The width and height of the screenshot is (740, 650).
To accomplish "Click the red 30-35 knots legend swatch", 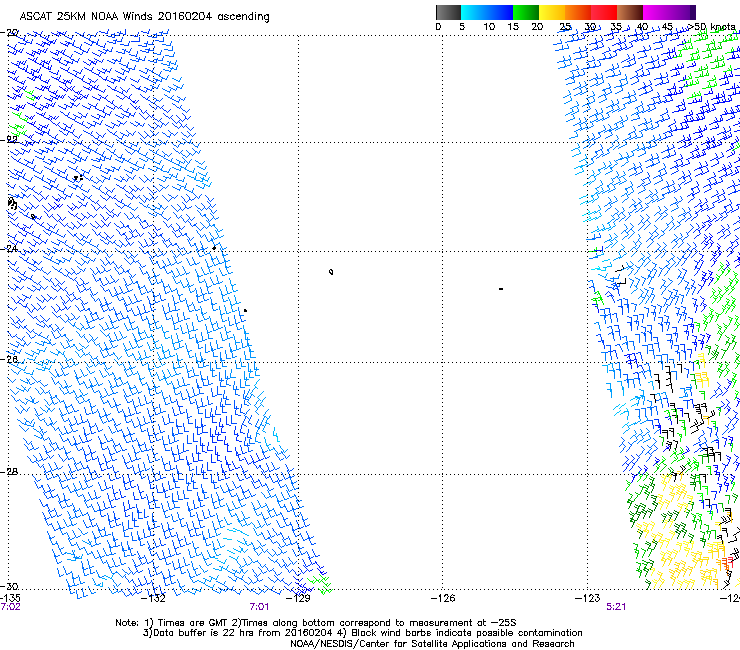I will (x=604, y=12).
